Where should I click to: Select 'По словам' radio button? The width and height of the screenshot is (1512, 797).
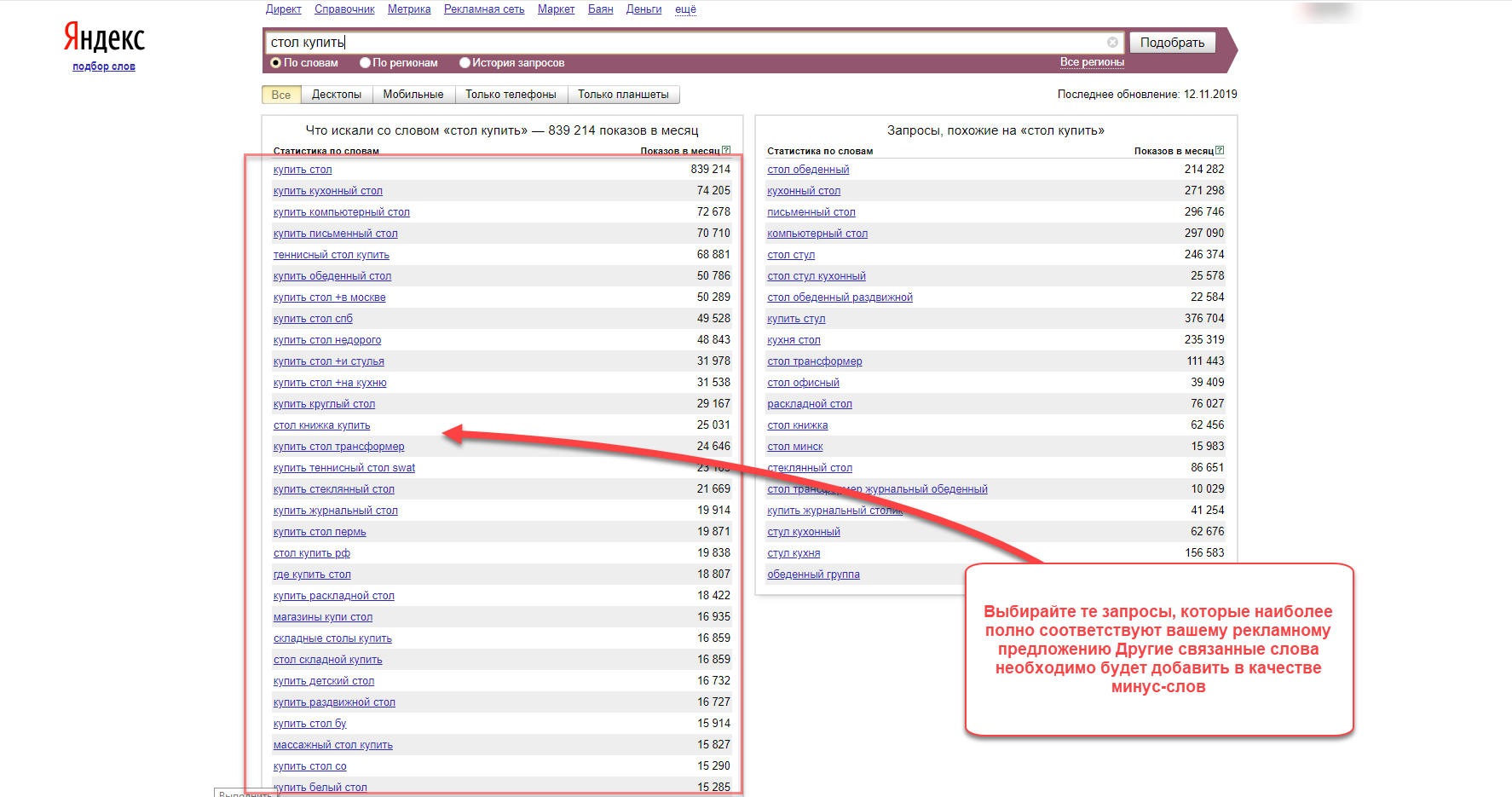click(275, 63)
